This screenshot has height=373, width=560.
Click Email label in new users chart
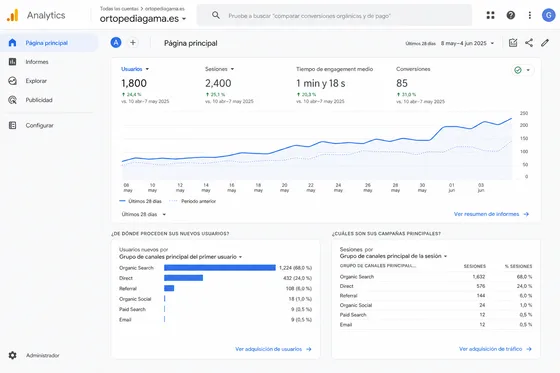click(125, 320)
